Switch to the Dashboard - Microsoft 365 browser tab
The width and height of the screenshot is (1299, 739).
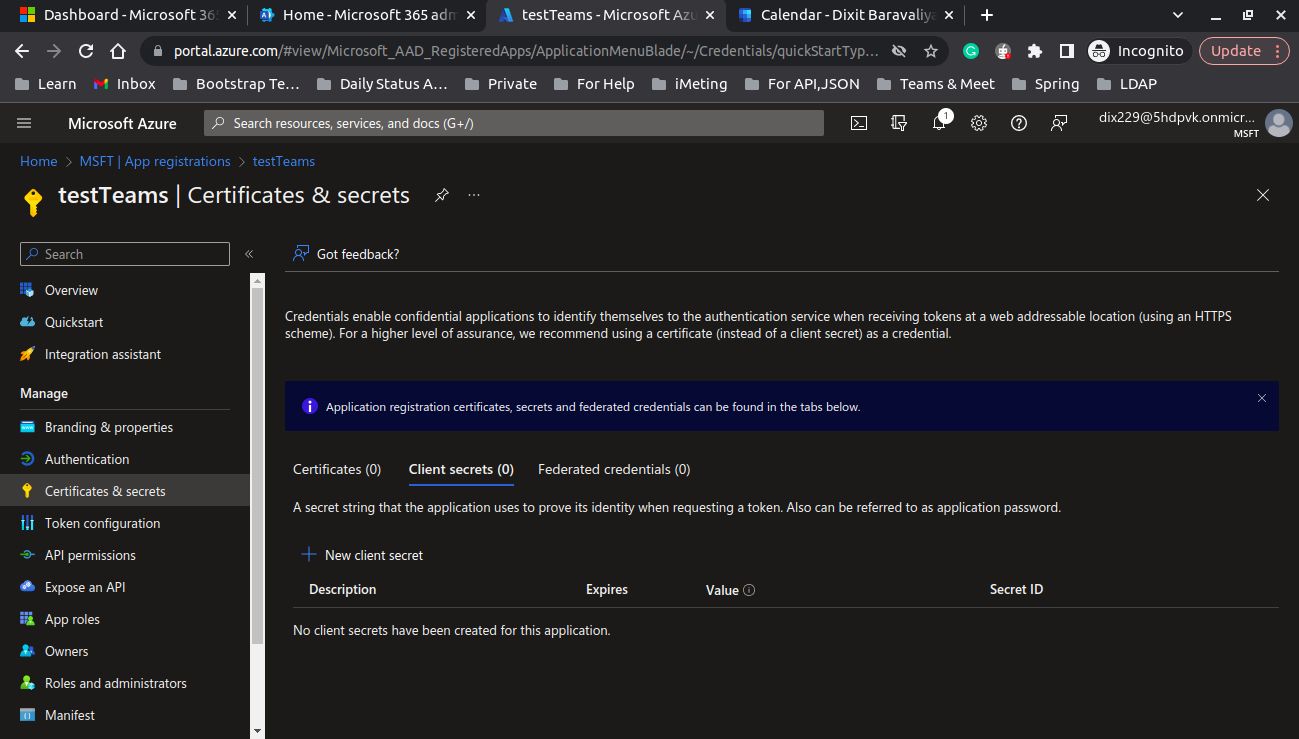[x=127, y=15]
